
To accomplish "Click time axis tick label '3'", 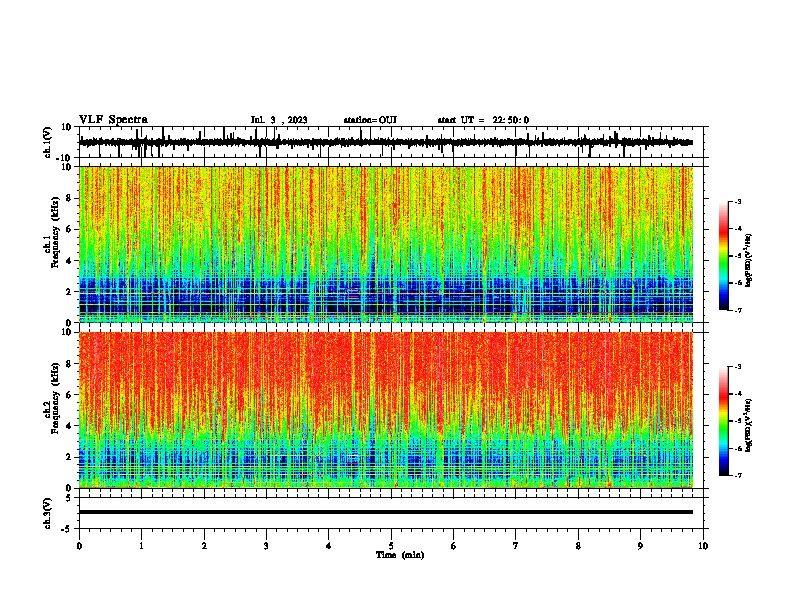I will coord(266,546).
